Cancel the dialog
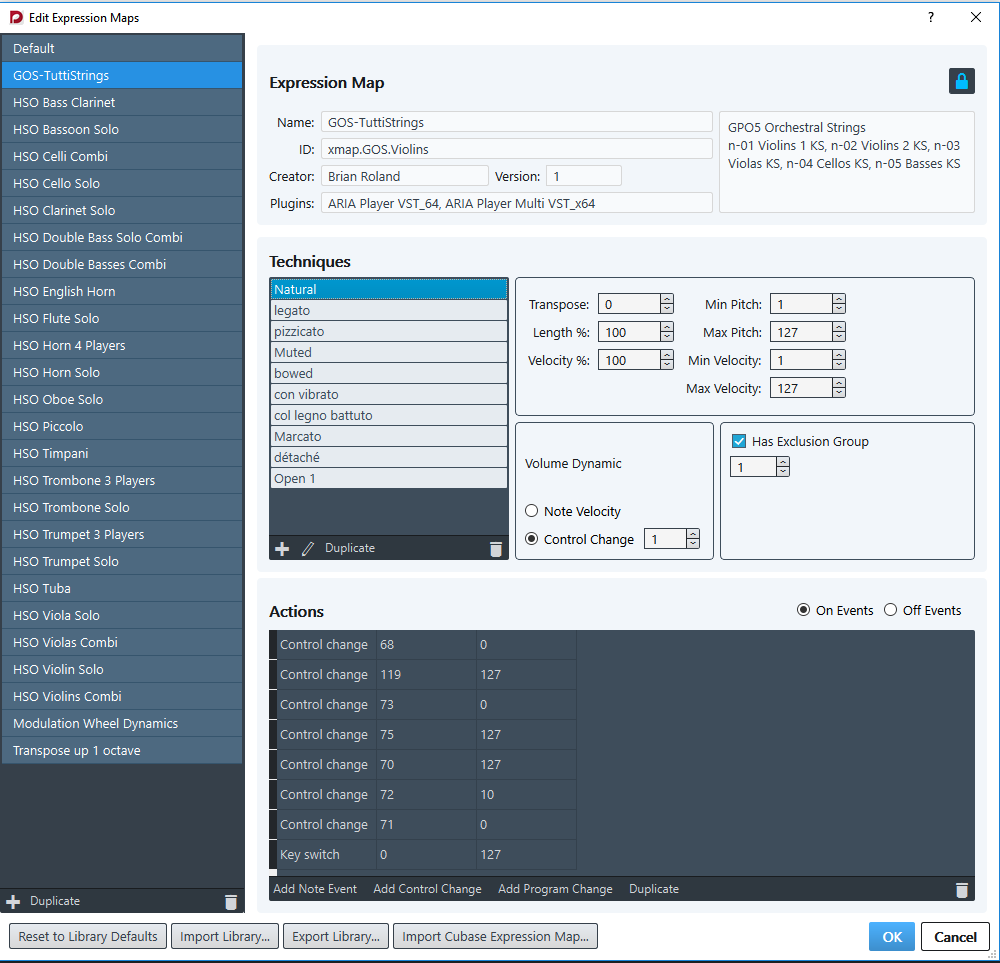This screenshot has height=963, width=1000. pos(955,936)
